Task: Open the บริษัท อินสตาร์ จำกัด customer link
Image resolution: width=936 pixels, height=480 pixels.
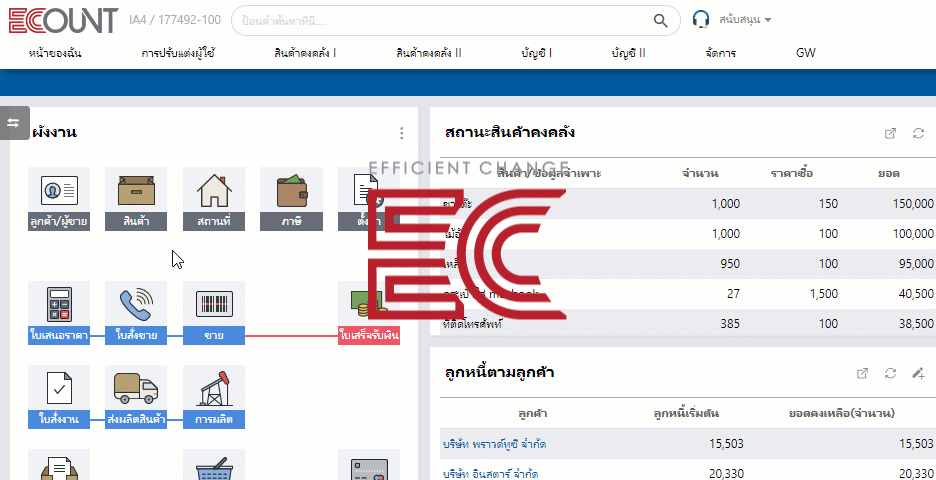Action: click(x=491, y=474)
